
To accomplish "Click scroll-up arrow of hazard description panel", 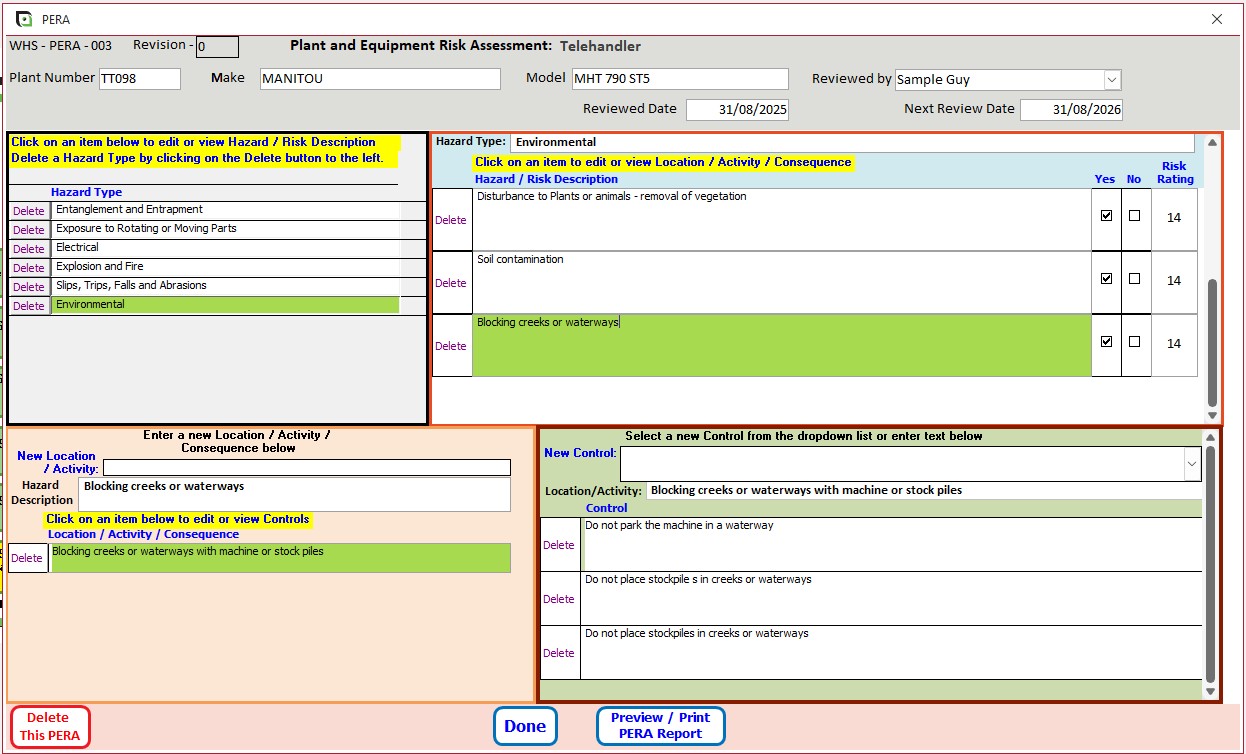I will coord(1213,143).
